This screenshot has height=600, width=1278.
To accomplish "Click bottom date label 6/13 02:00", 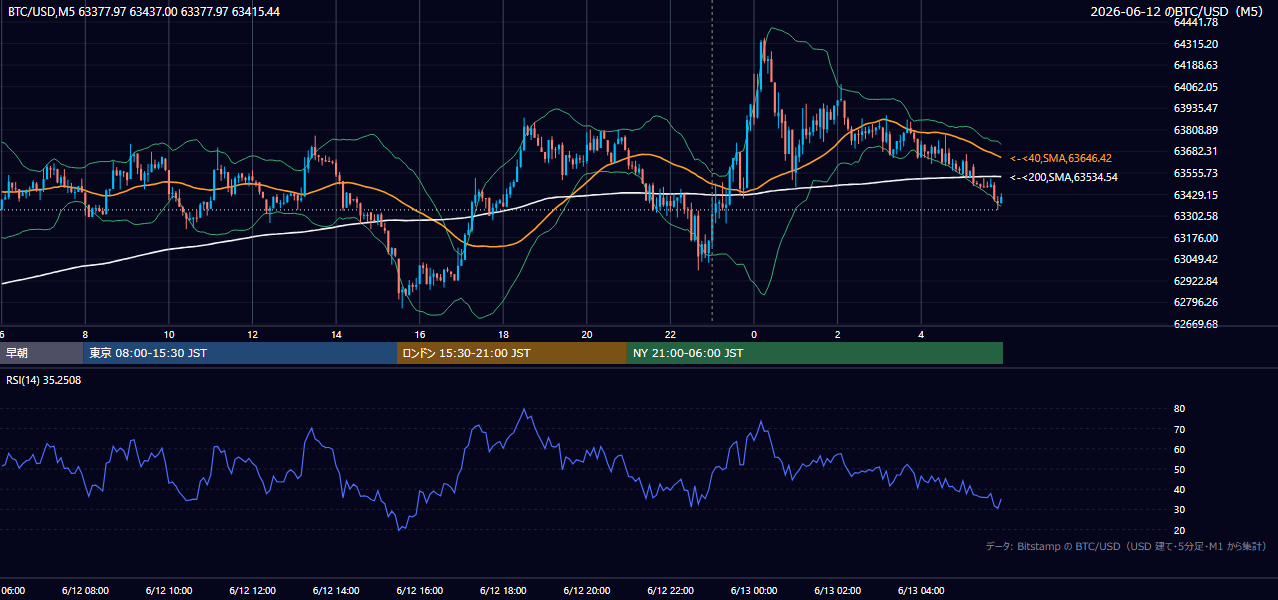I will [x=838, y=590].
